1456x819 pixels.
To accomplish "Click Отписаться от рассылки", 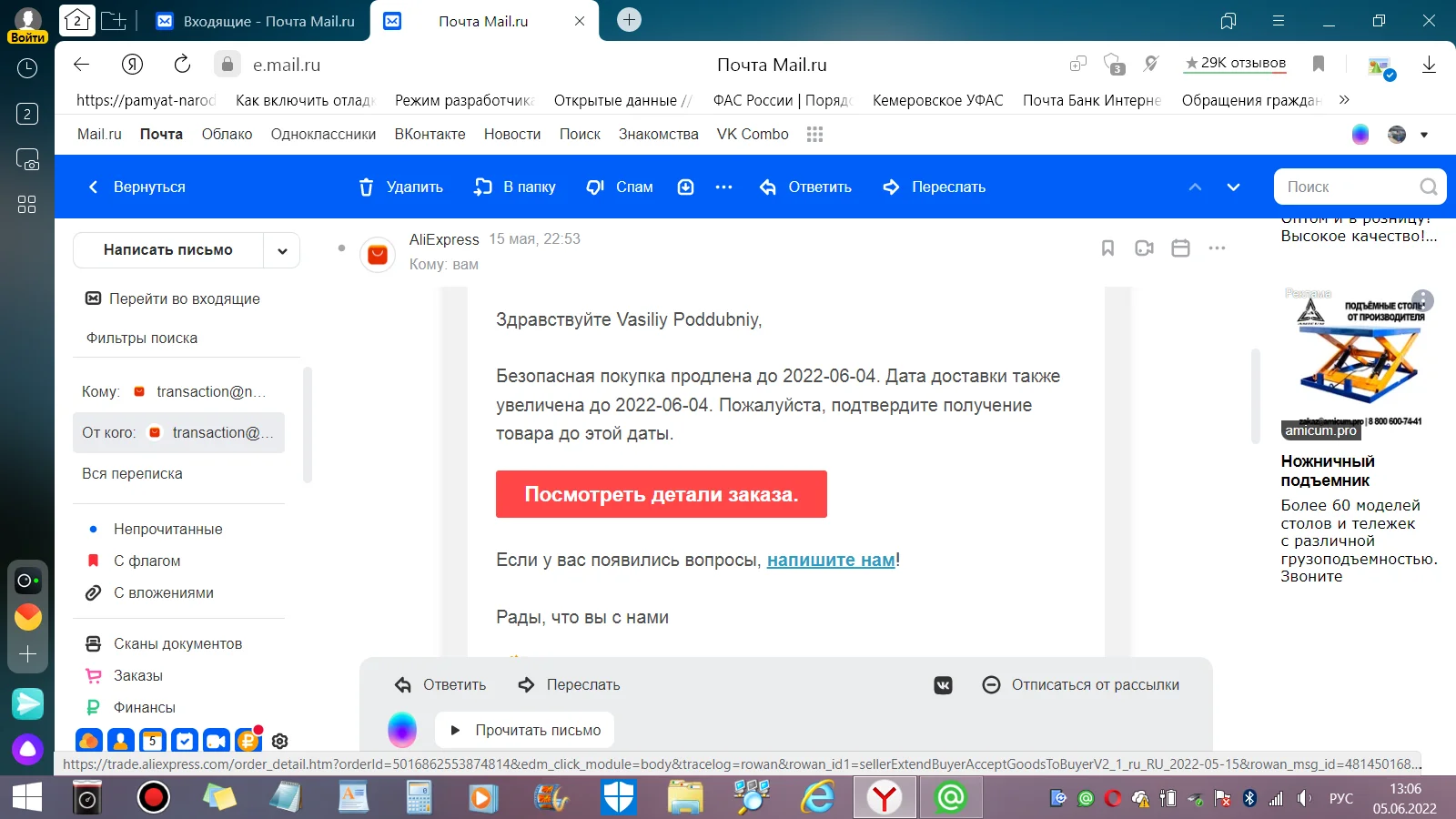I will coord(1081,684).
